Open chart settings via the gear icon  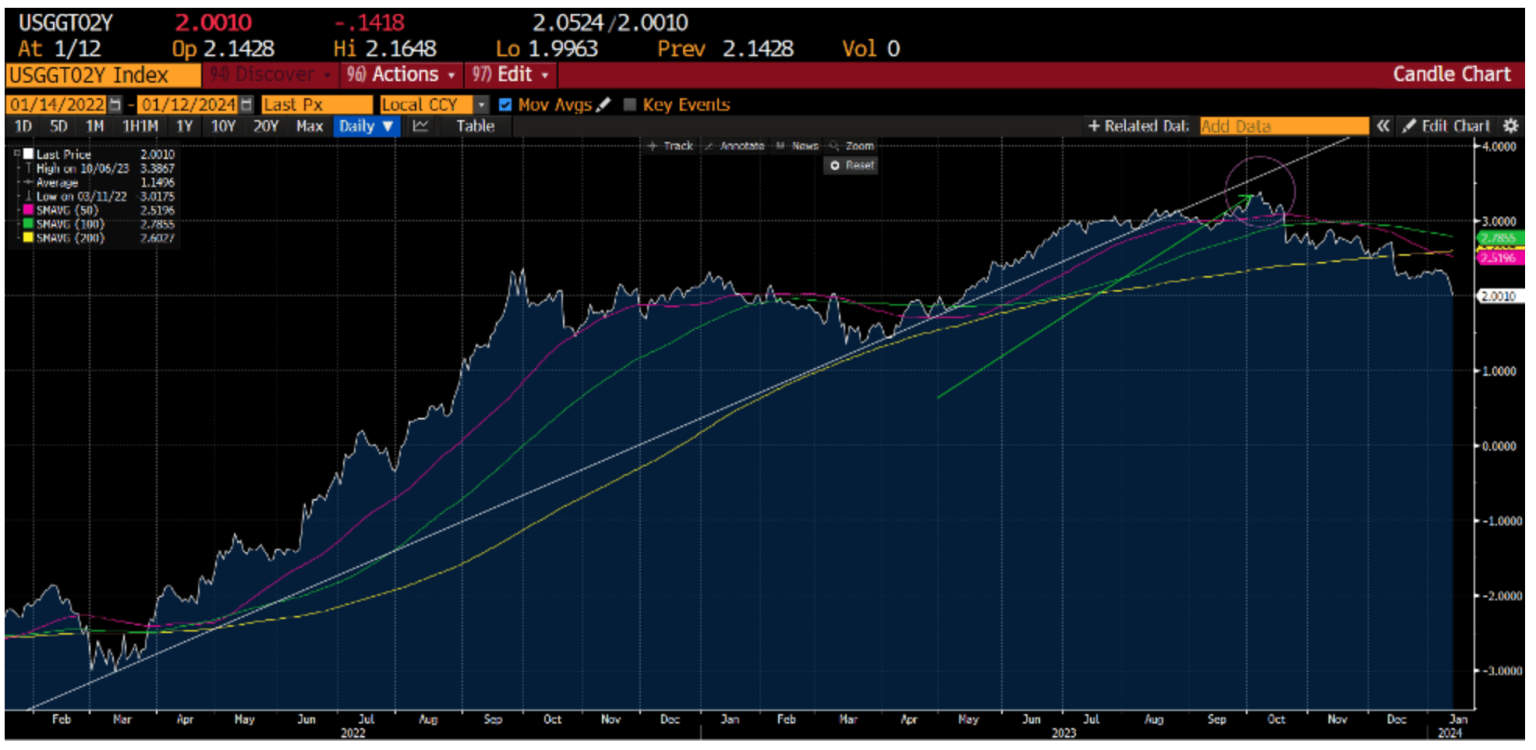[1512, 126]
